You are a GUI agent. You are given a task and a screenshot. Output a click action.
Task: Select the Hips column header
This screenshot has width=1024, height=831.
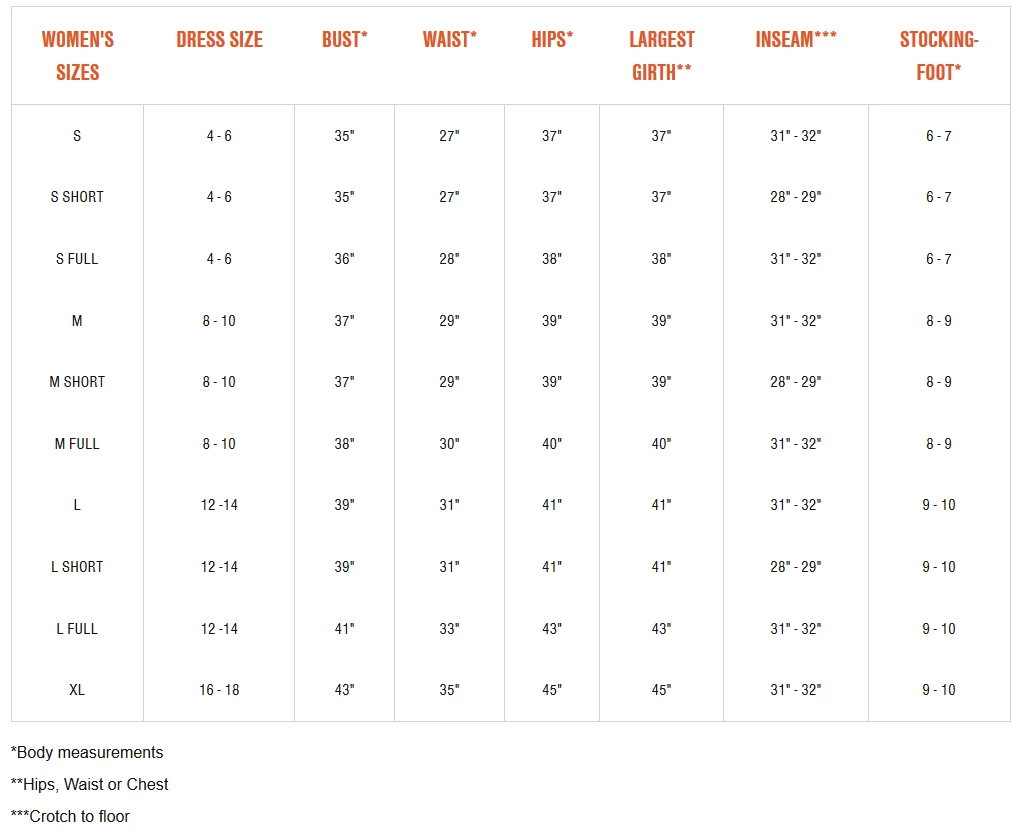coord(552,40)
